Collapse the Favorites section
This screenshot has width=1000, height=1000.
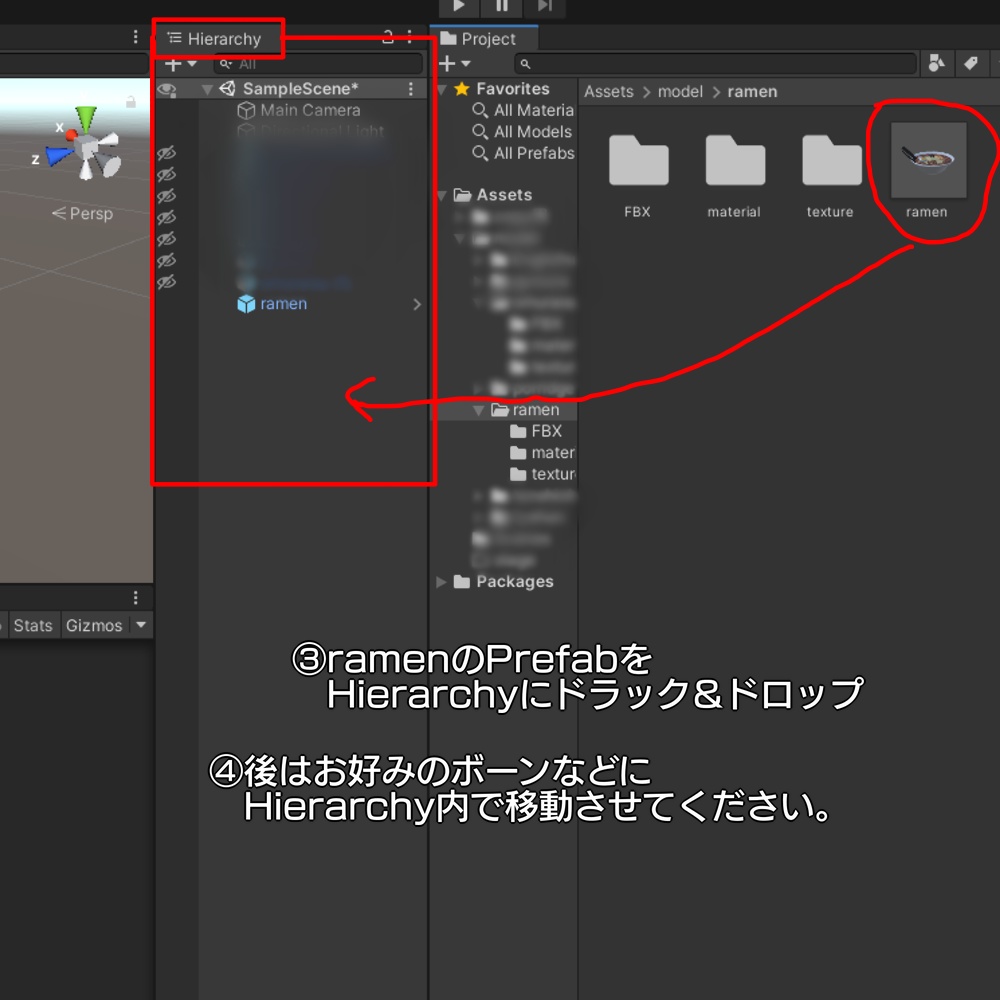441,89
